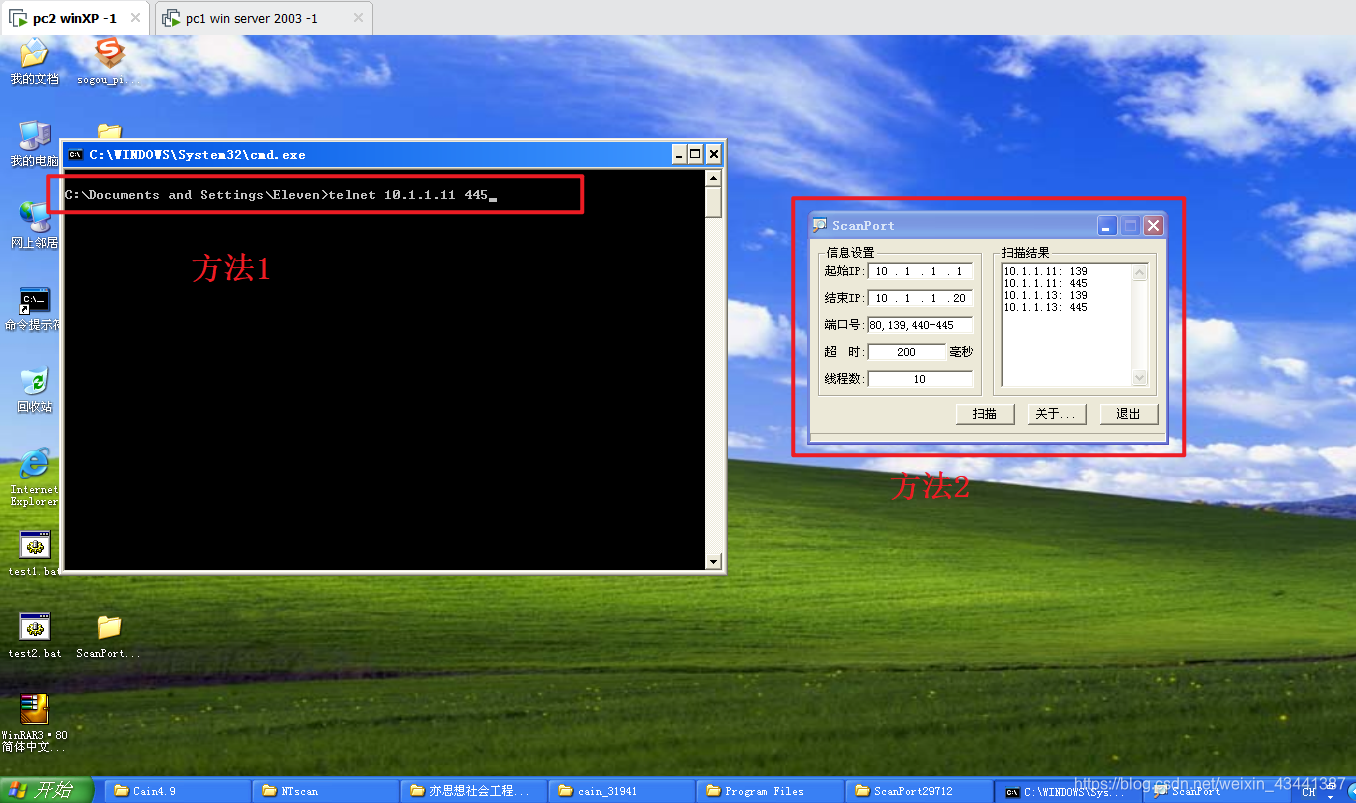The image size is (1356, 803).
Task: Open the 亦思想社会工程 taskbar item
Action: pyautogui.click(x=474, y=791)
